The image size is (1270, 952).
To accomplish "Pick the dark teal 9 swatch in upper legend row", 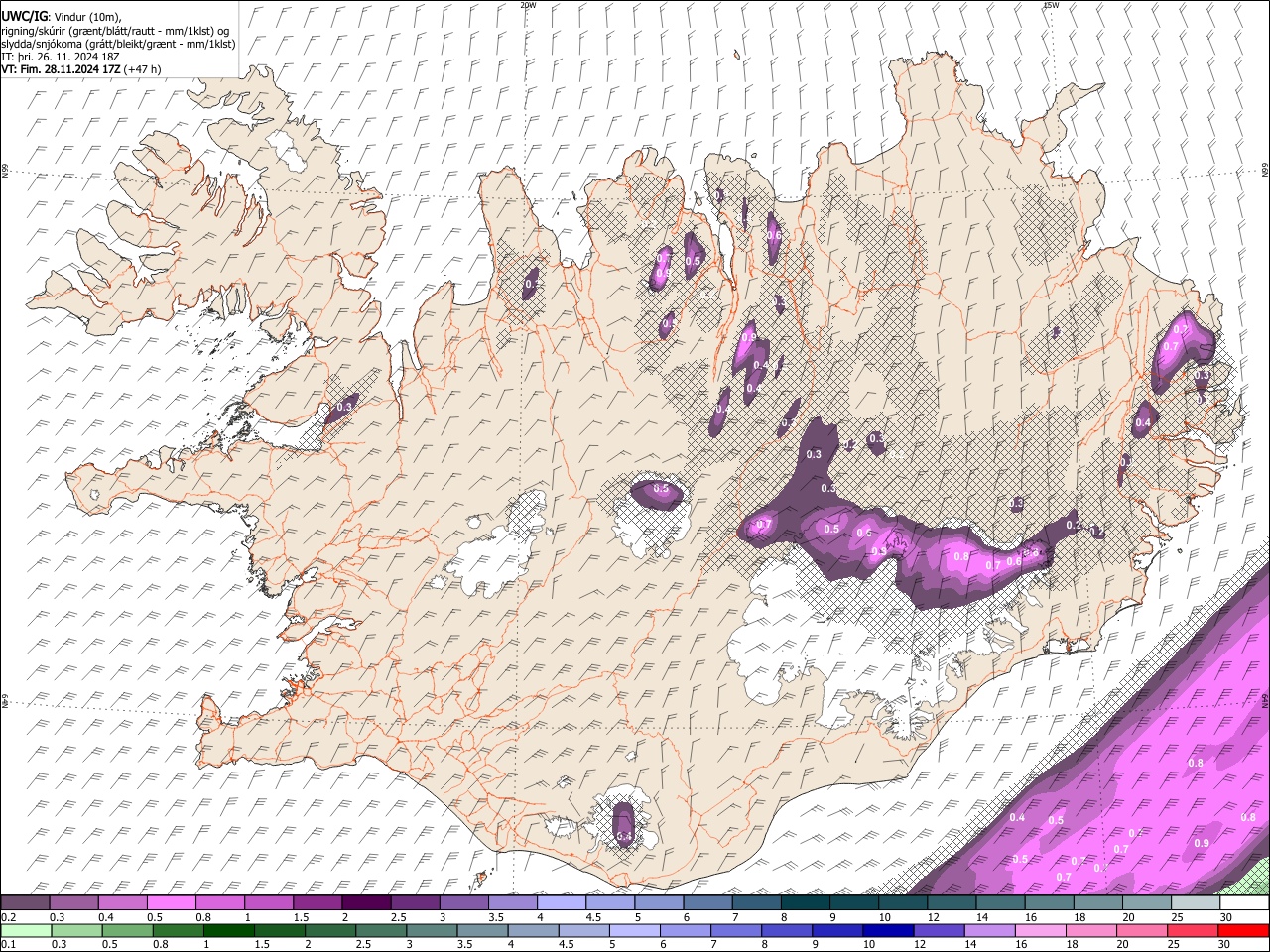I will pyautogui.click(x=853, y=903).
